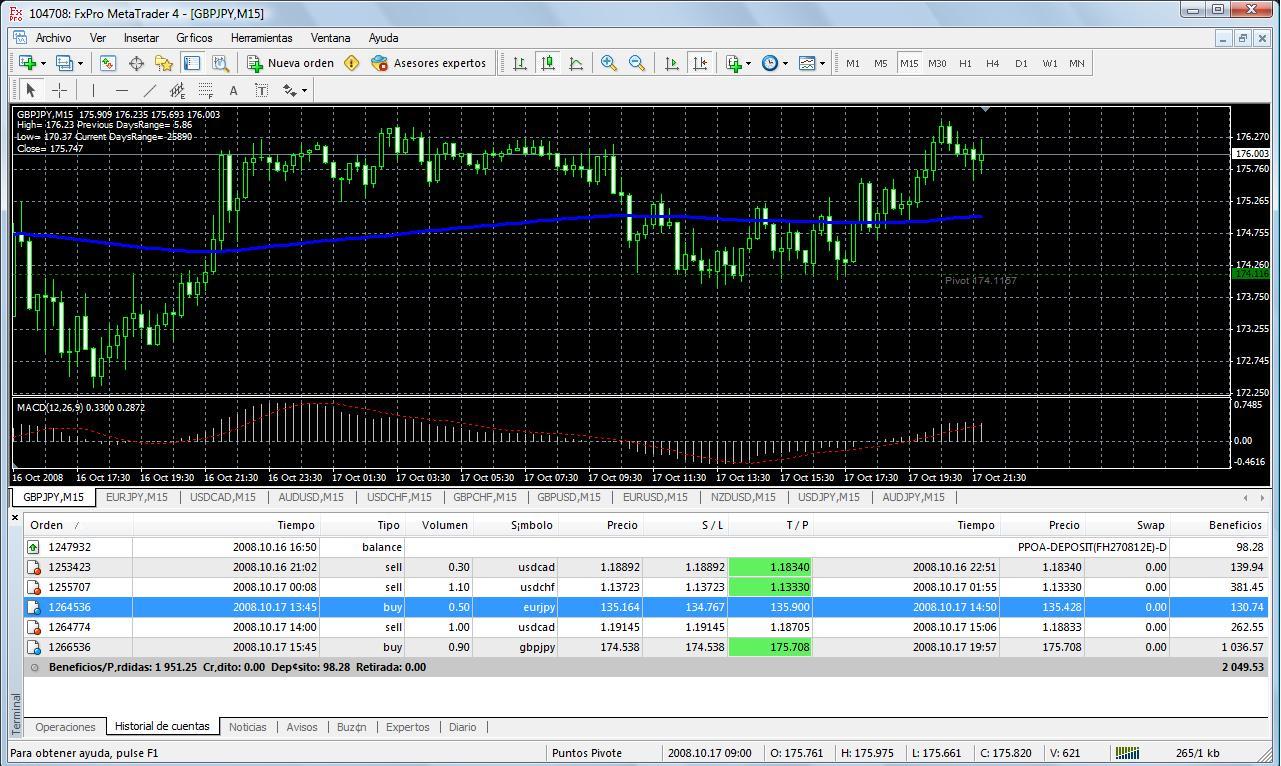
Task: Toggle chart auto scroll
Action: (672, 63)
